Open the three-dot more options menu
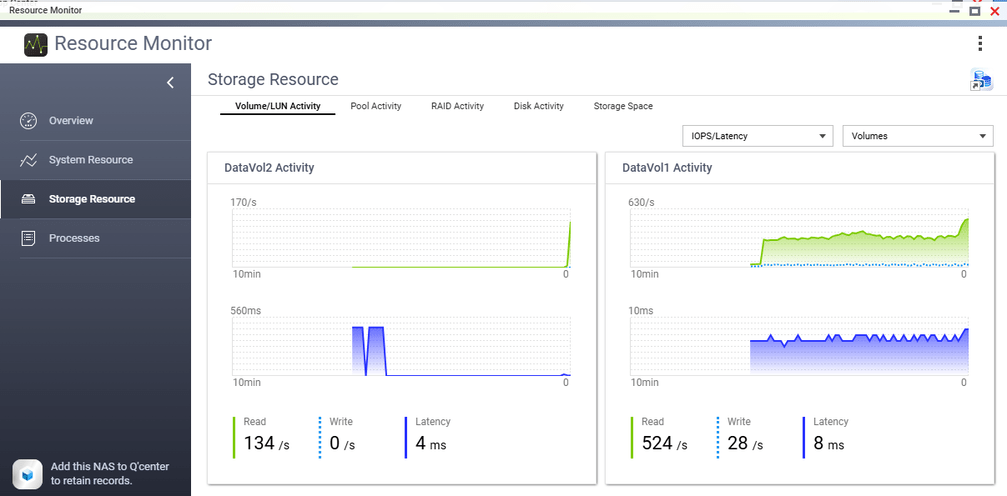1007x496 pixels. click(979, 43)
